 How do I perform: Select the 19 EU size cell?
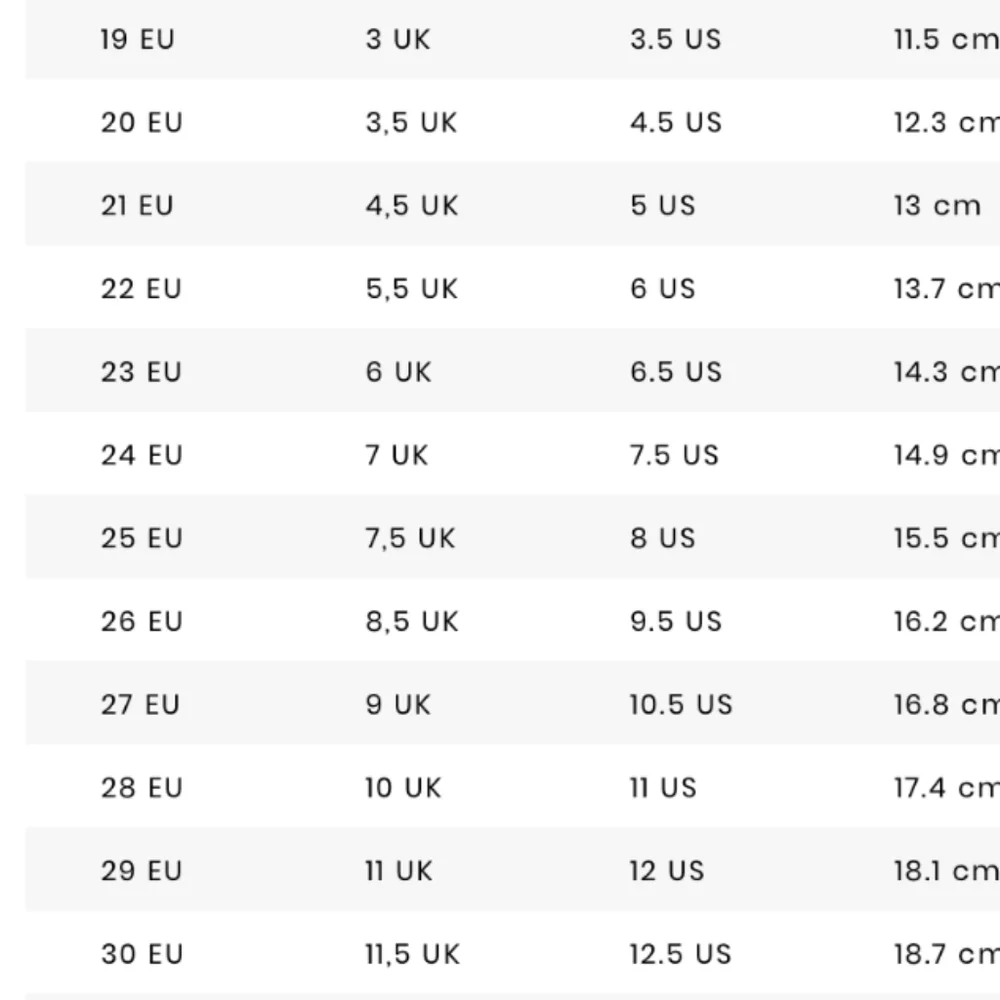tap(137, 40)
